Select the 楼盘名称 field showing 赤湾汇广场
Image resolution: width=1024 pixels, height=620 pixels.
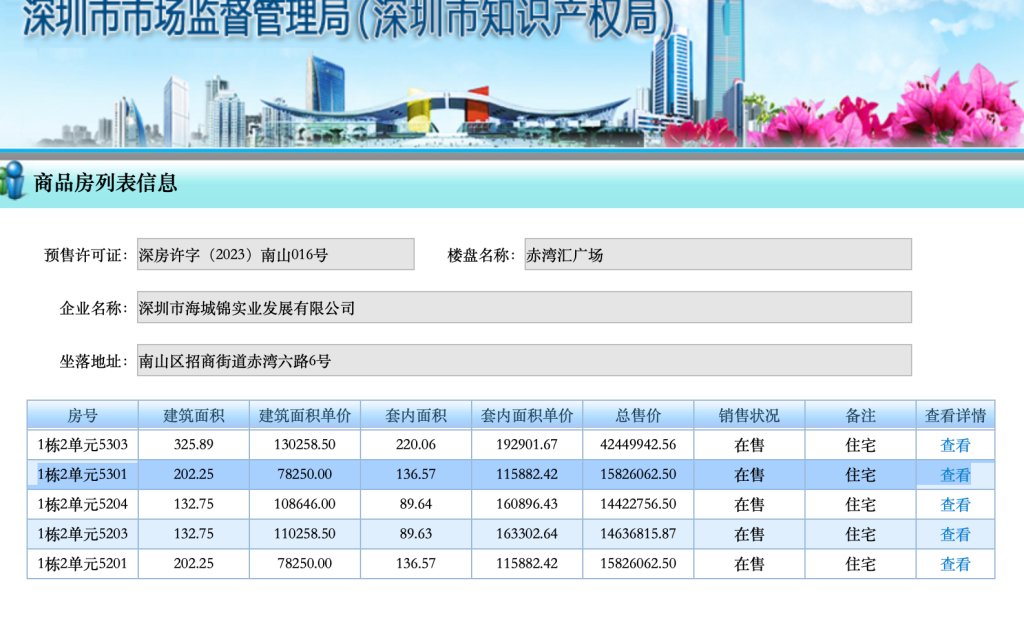pos(717,254)
